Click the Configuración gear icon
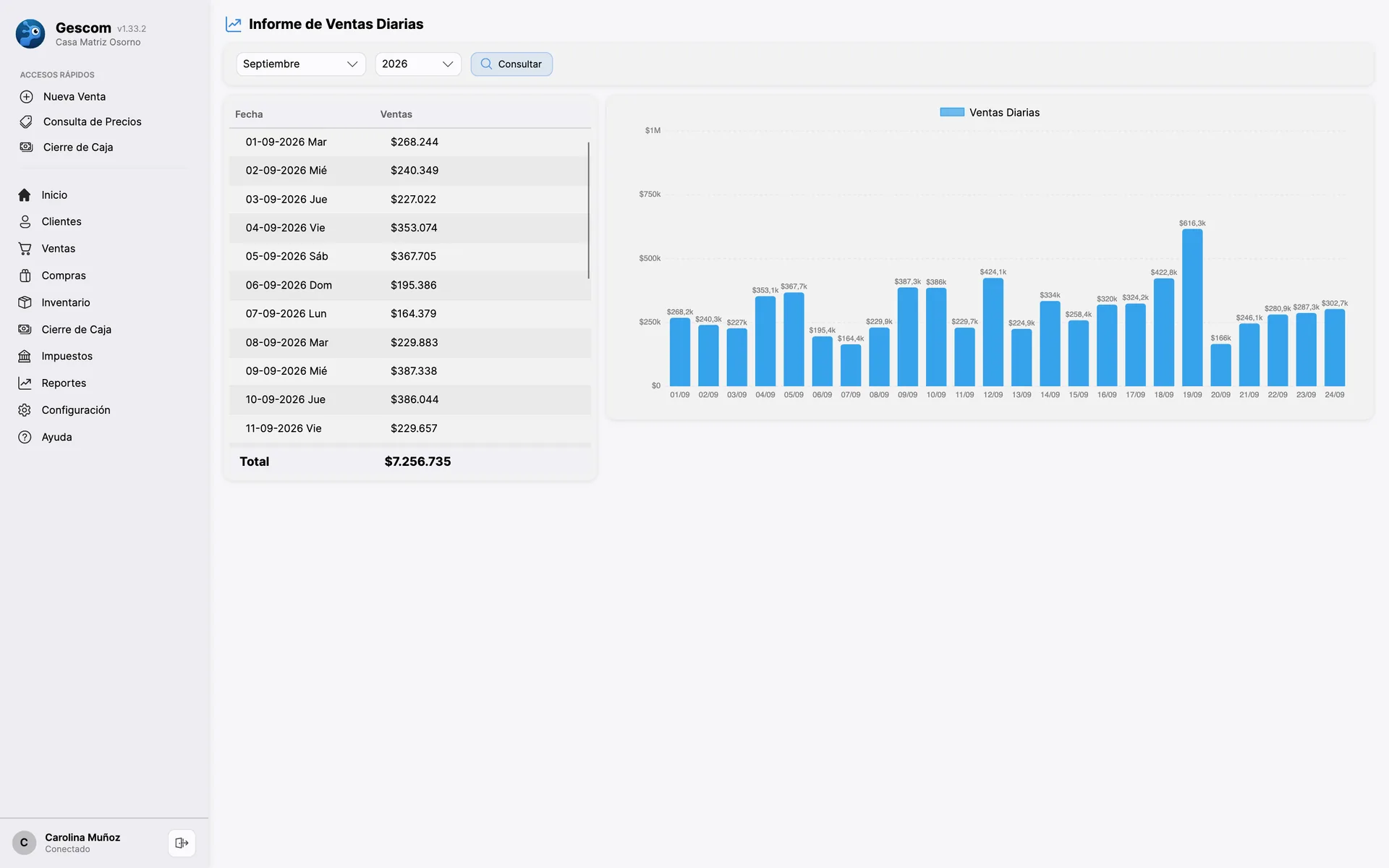 tap(25, 410)
